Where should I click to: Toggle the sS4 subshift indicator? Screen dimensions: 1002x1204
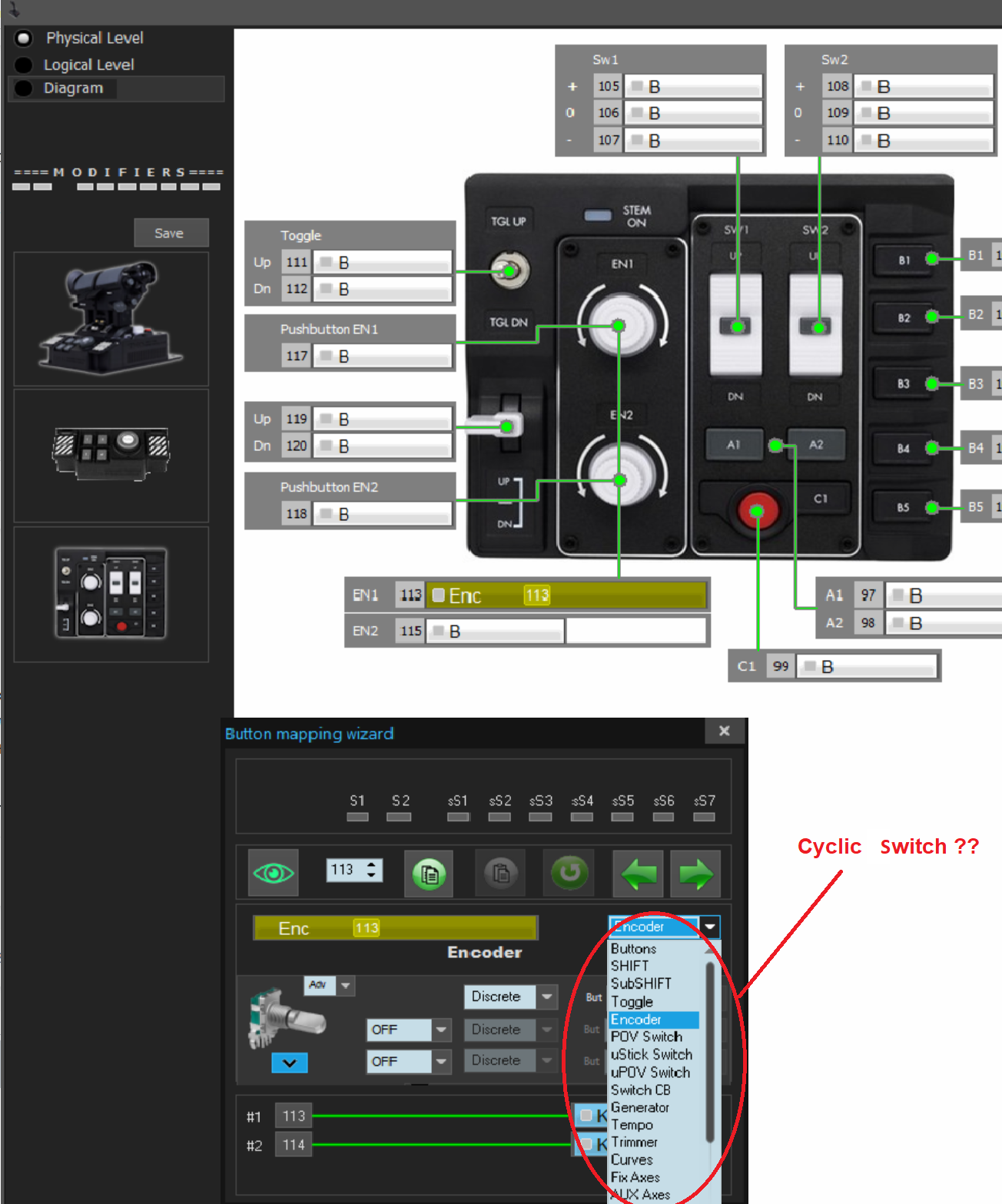582,817
